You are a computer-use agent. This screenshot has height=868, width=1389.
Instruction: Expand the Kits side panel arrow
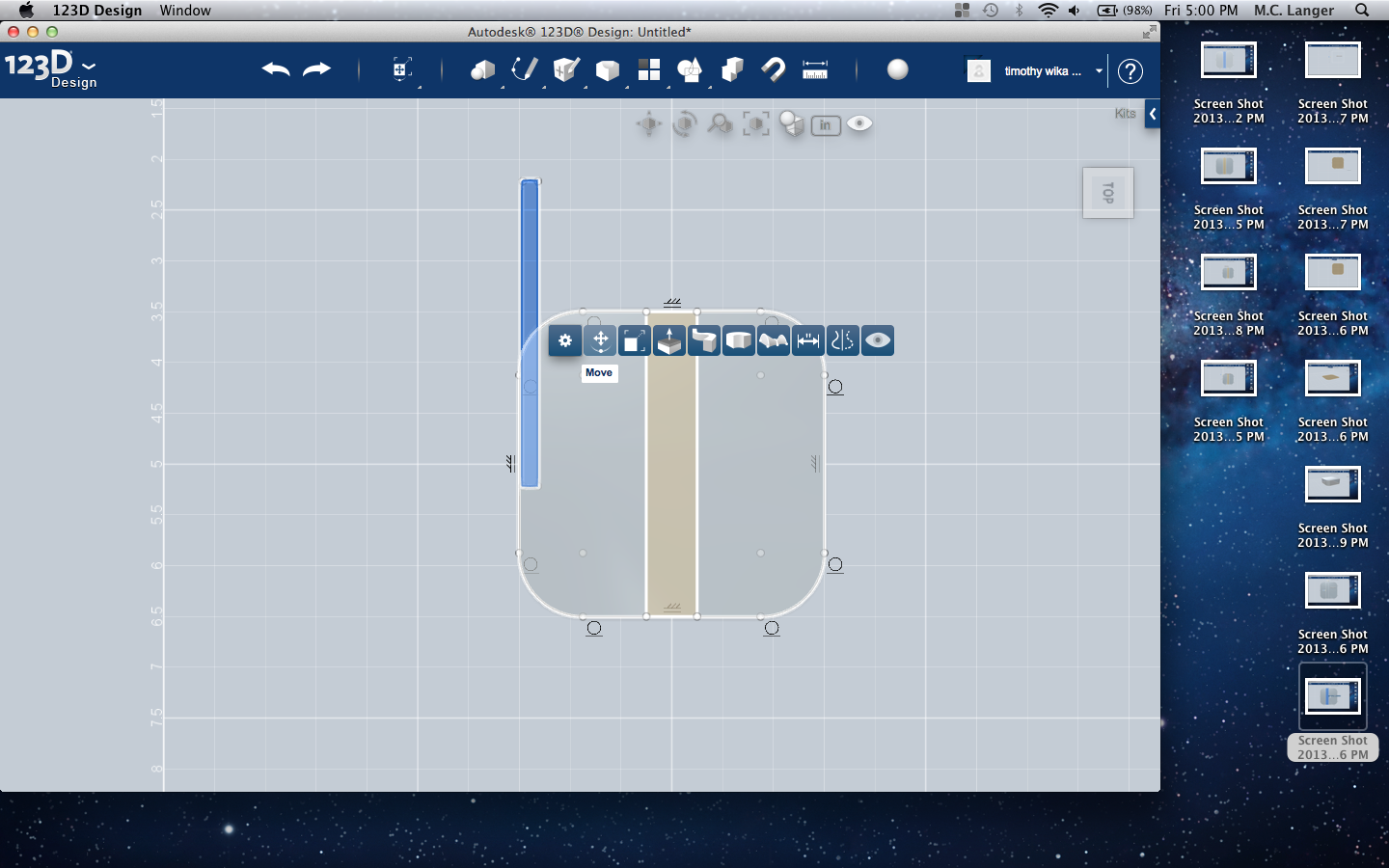point(1153,114)
